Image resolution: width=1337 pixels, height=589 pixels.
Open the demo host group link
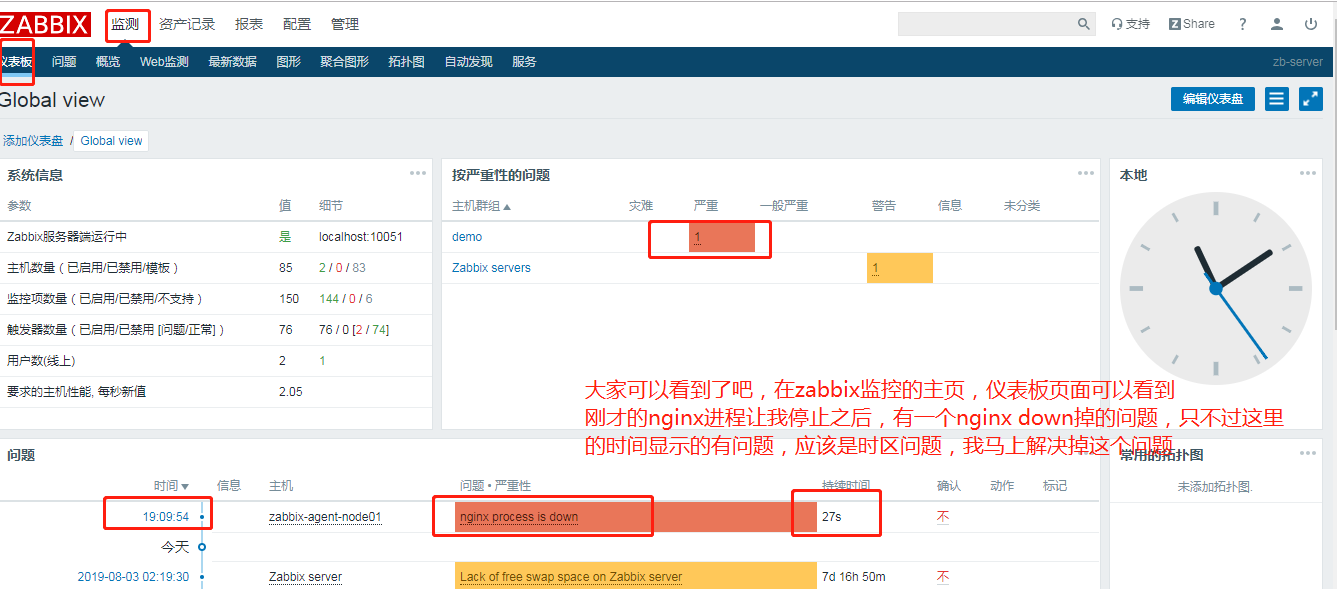tap(467, 237)
